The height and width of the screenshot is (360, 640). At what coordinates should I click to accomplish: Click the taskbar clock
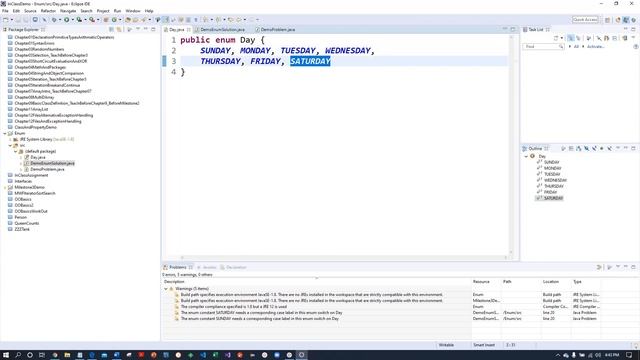pos(612,355)
